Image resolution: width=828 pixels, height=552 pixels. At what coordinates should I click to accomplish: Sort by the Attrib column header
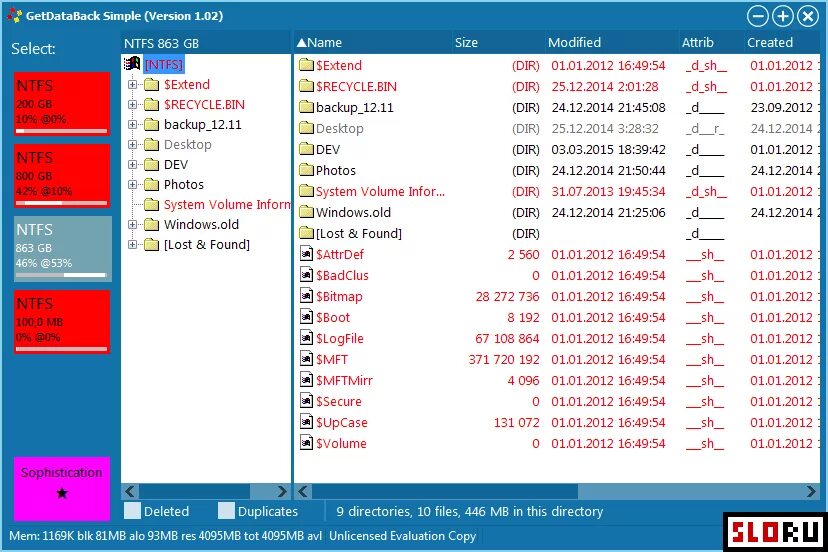pos(711,43)
